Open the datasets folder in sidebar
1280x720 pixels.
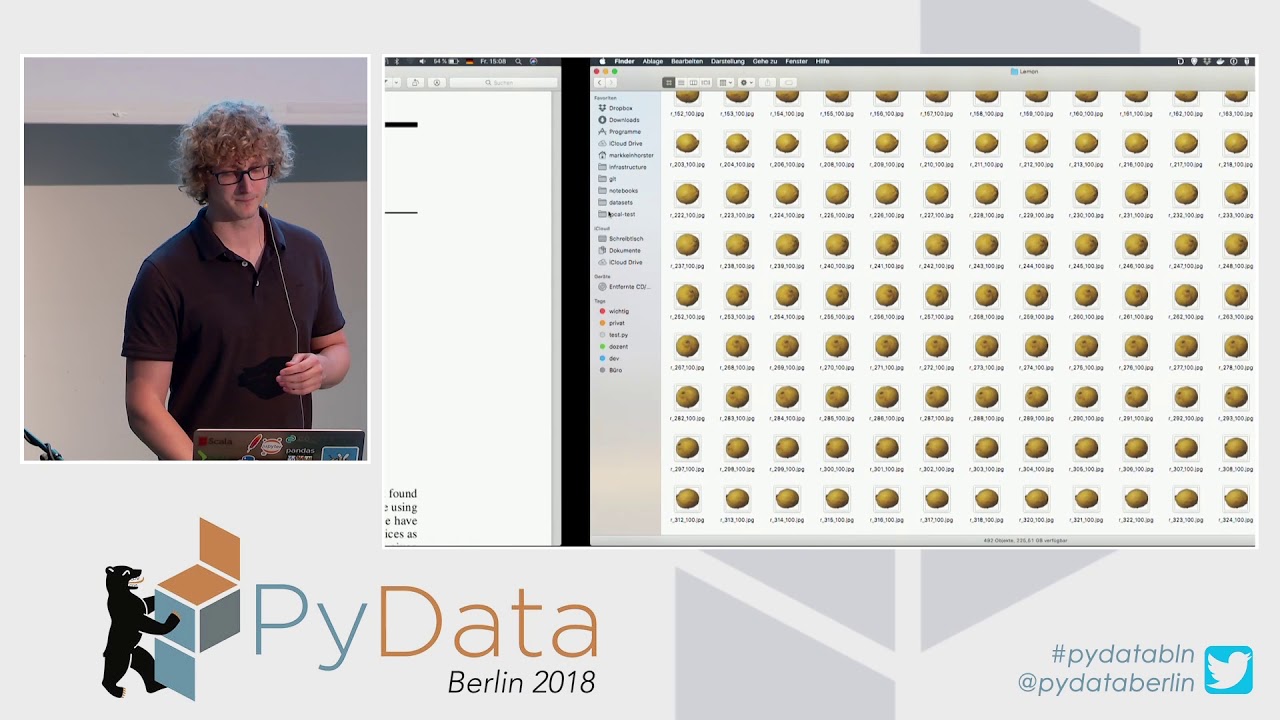[620, 202]
